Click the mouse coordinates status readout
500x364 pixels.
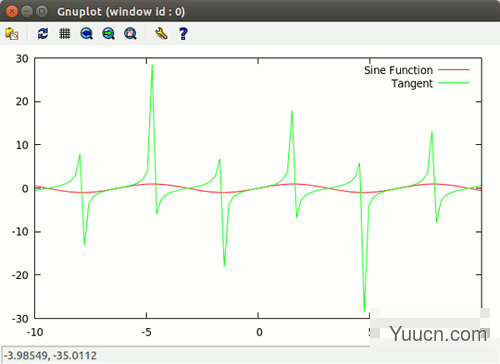tap(51, 355)
